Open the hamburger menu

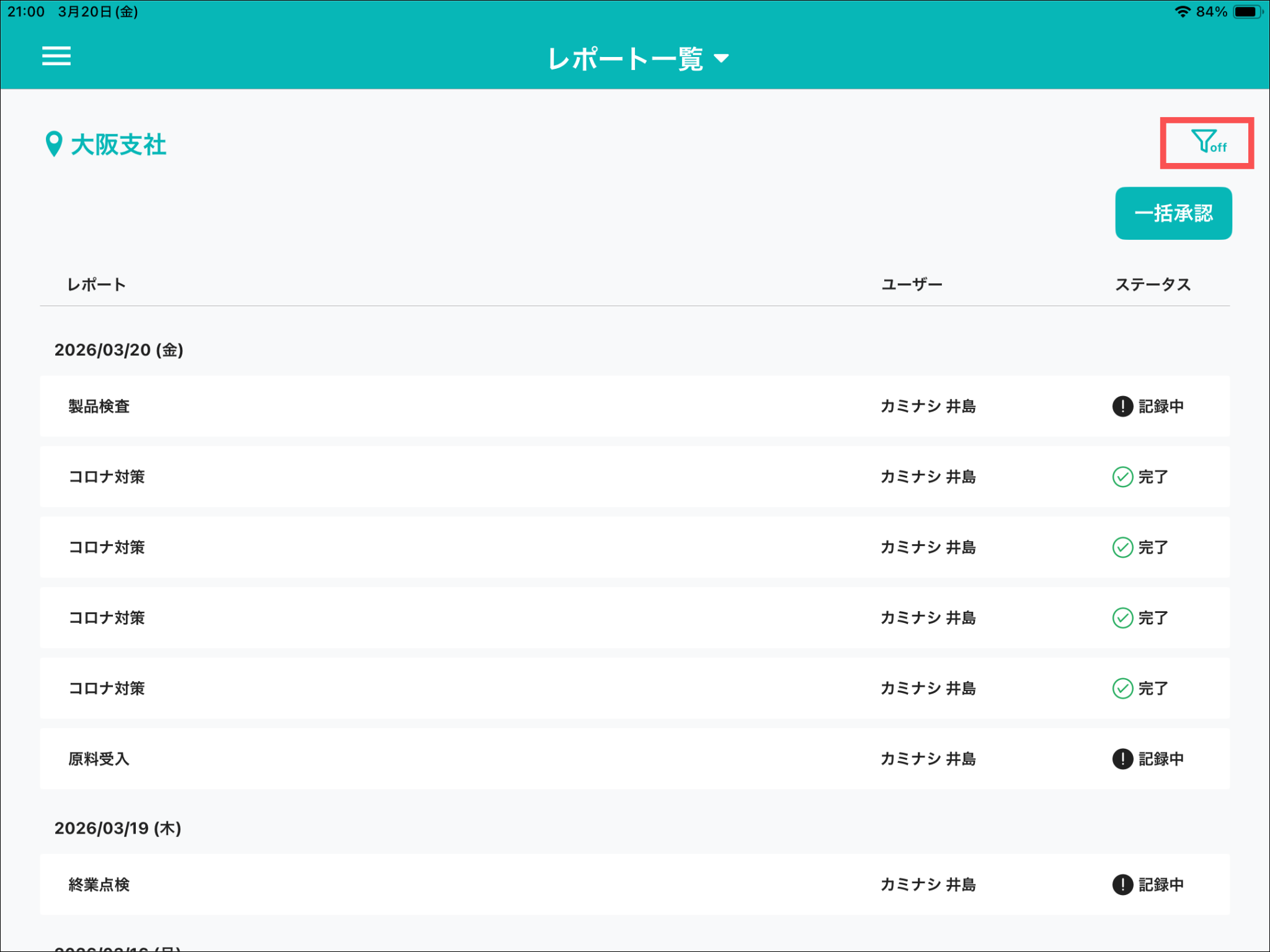pyautogui.click(x=56, y=56)
